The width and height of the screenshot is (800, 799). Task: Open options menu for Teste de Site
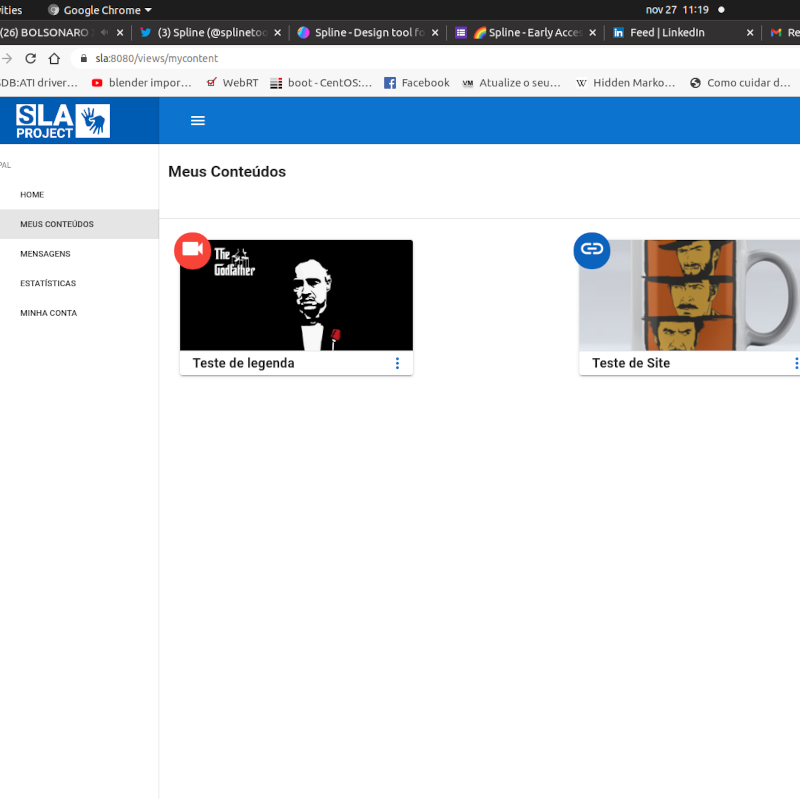(795, 364)
